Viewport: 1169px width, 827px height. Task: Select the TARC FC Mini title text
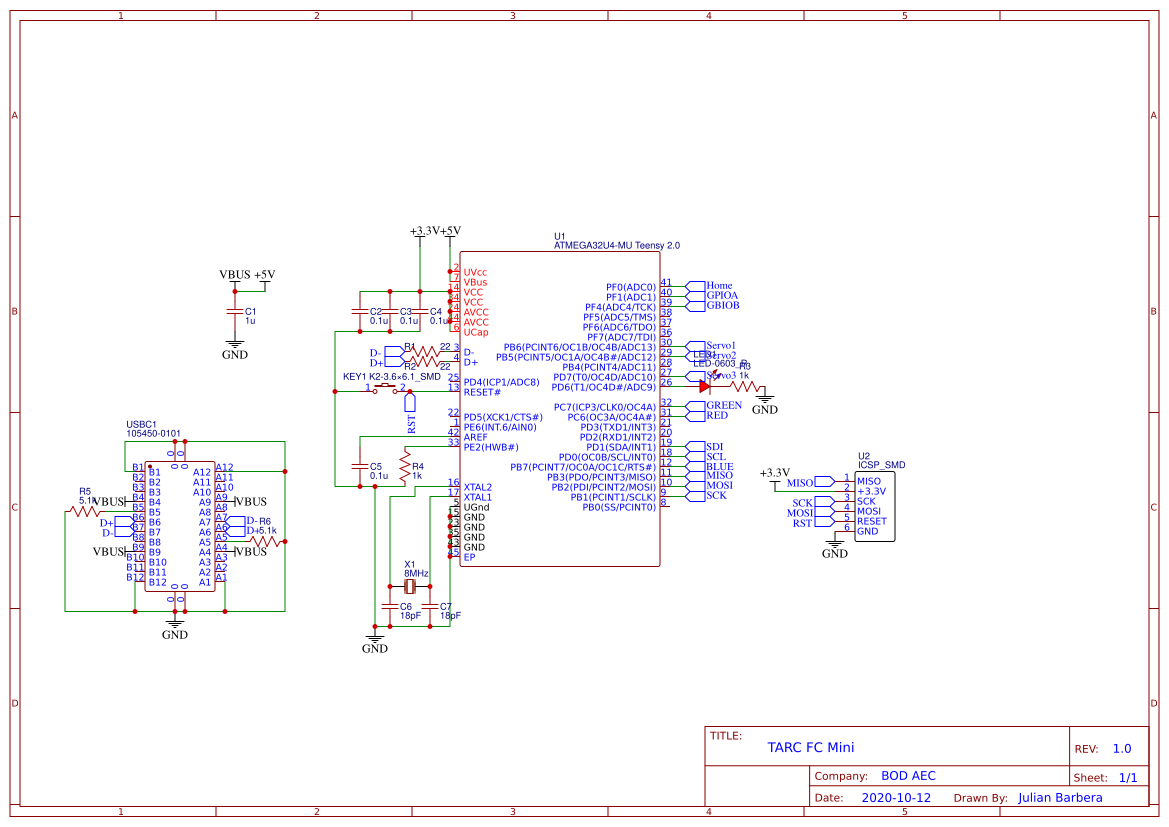pos(812,747)
